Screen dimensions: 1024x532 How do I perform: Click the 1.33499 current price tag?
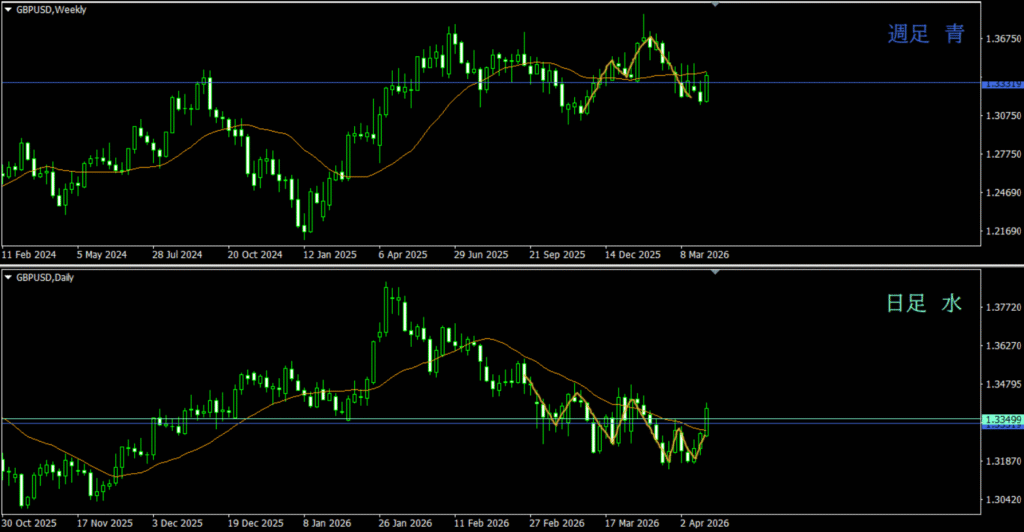point(1001,419)
